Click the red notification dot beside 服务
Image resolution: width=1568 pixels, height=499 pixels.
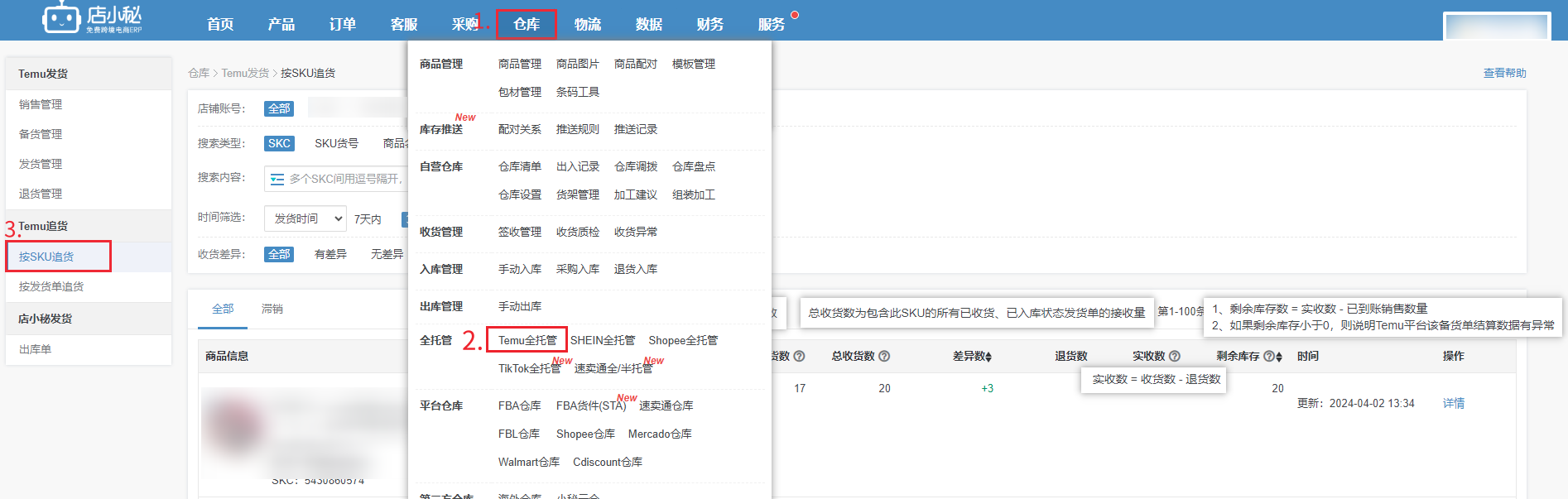(795, 15)
